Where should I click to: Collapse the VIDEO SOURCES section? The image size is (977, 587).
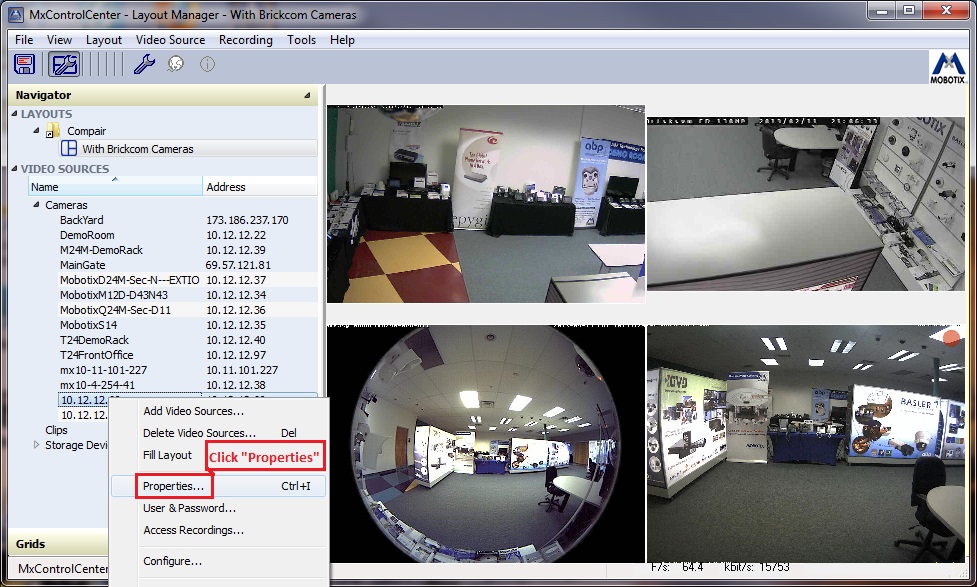coord(14,169)
